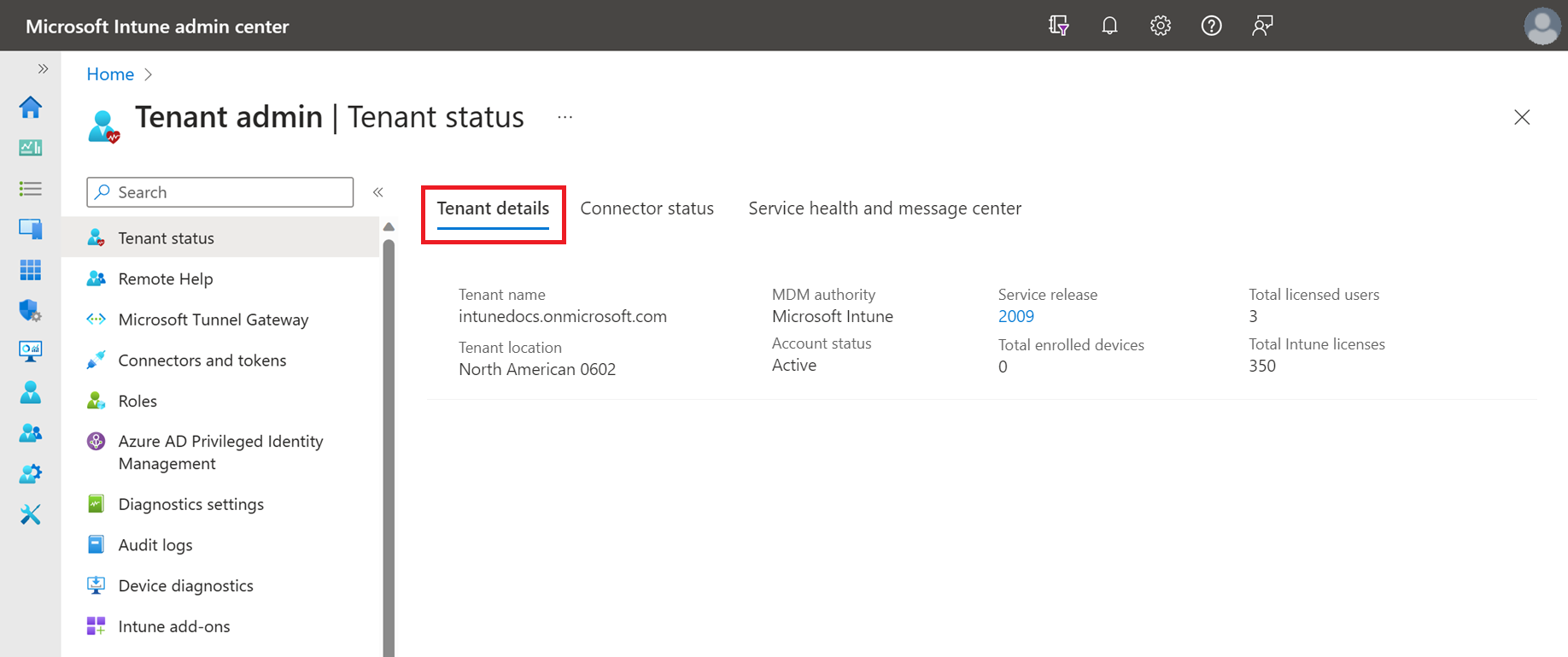The height and width of the screenshot is (657, 1568).
Task: Open the help question mark icon
Action: tap(1211, 26)
